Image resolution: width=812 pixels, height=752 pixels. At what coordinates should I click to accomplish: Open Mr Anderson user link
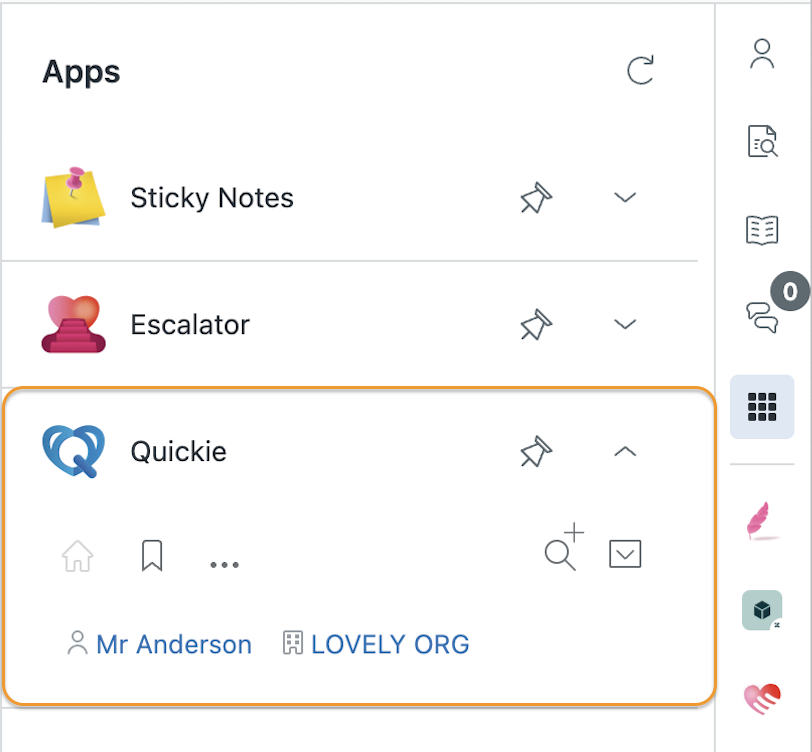(x=160, y=644)
